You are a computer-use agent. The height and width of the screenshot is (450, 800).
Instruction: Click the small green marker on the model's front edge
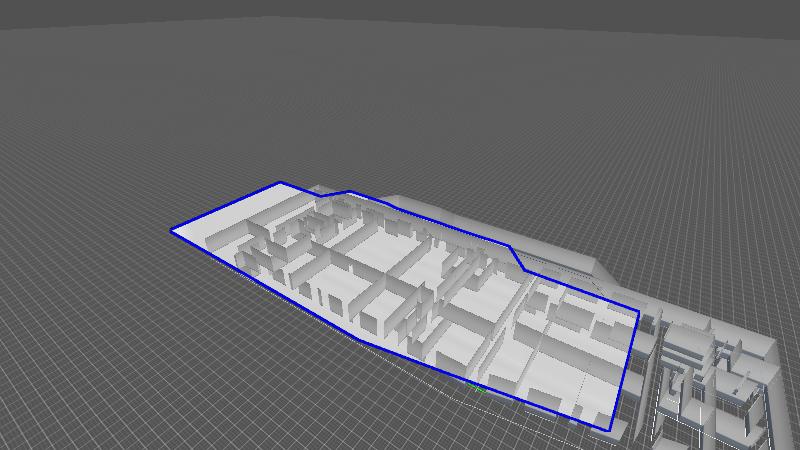(x=477, y=386)
